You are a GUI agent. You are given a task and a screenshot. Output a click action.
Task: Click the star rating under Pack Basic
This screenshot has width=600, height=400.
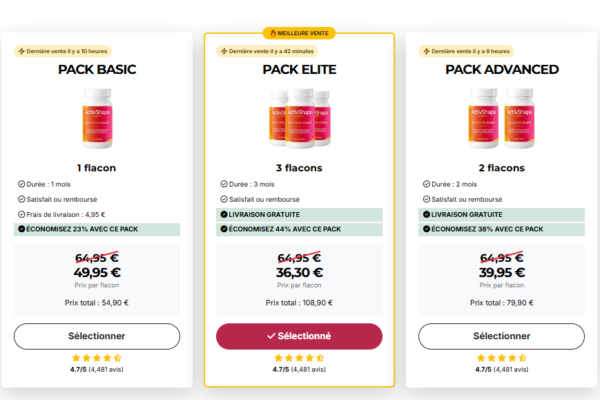(97, 357)
